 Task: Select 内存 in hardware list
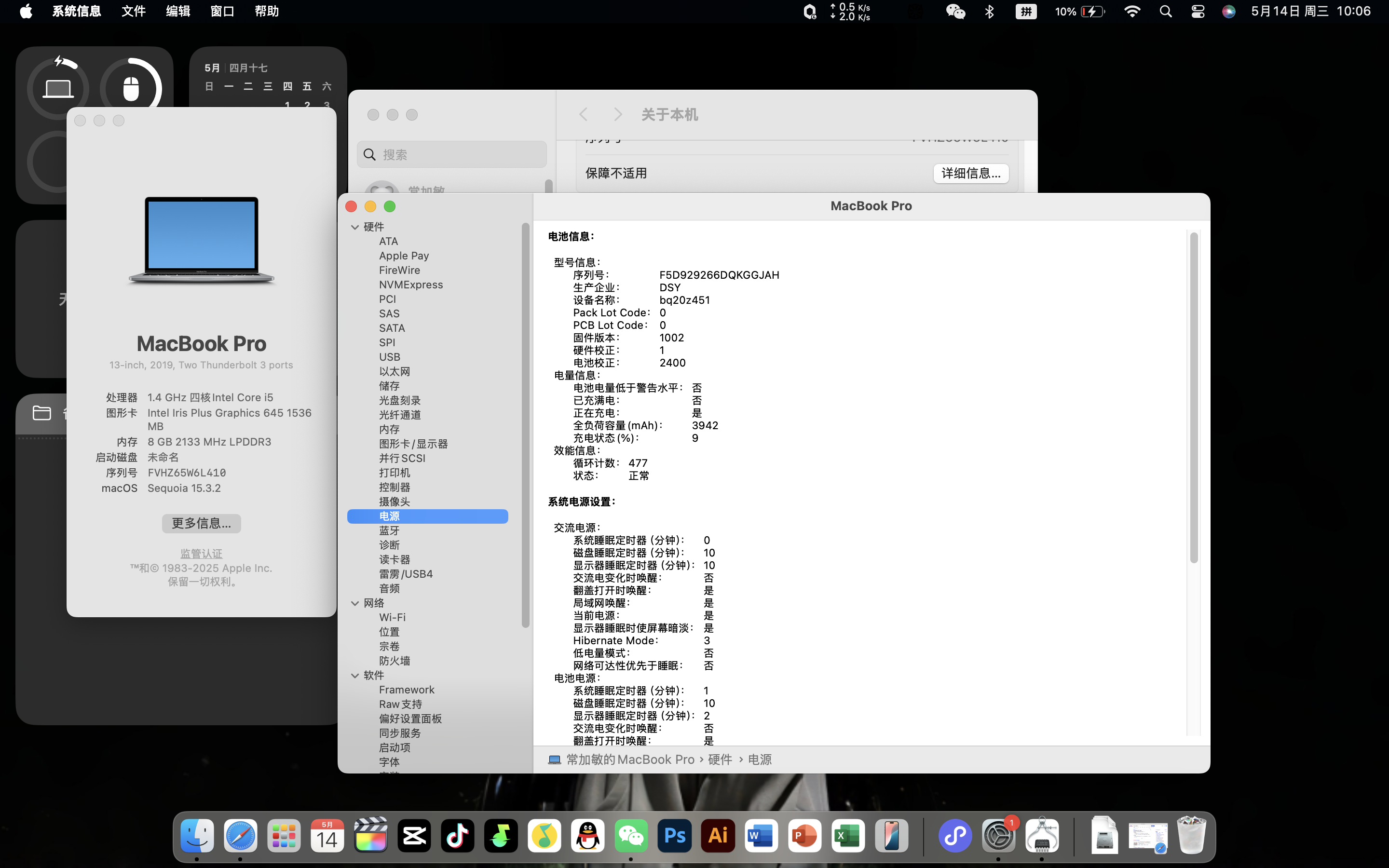389,429
